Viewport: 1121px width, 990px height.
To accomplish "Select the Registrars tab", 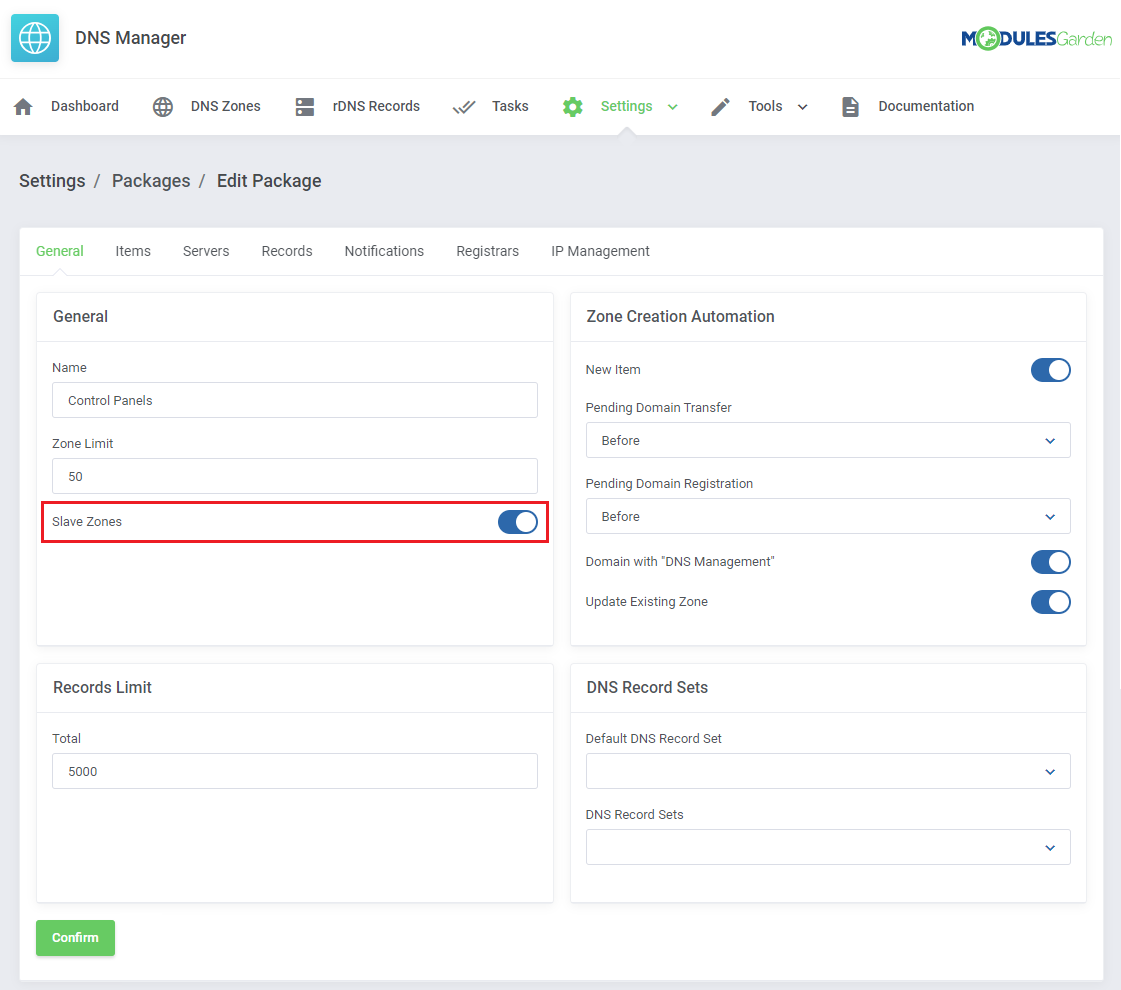I will coord(488,251).
